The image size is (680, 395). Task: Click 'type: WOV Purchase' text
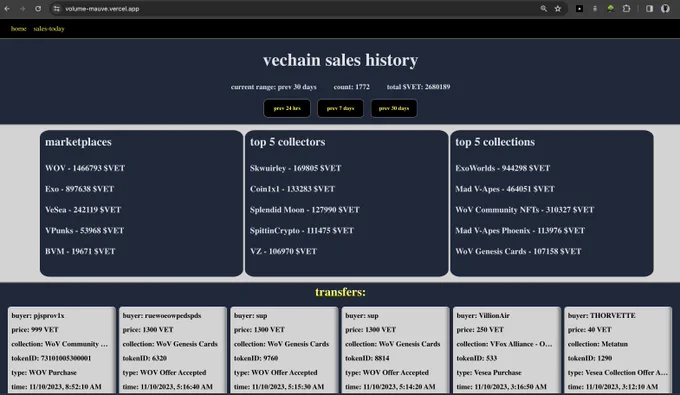[x=44, y=372]
